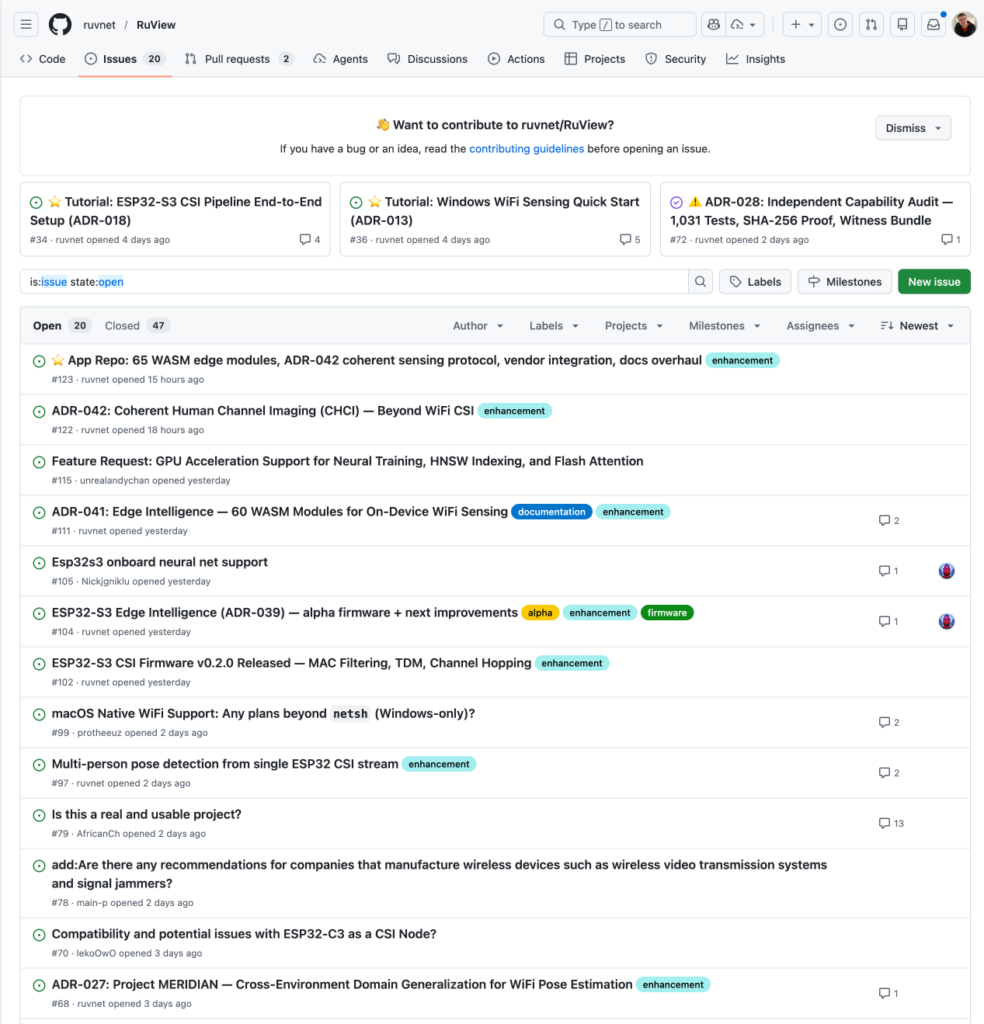Screen dimensions: 984x1024
Task: Expand the Author filter dropdown
Action: 478,326
